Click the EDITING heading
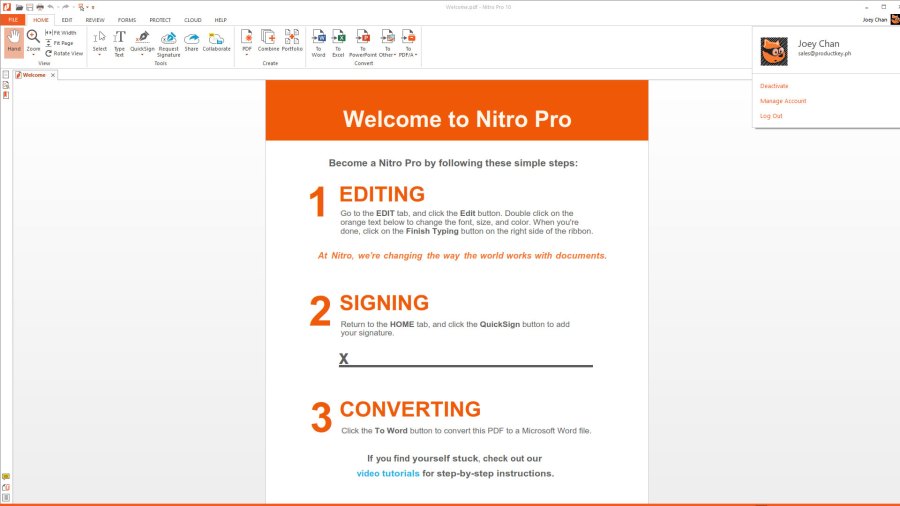Viewport: 900px width, 506px height. (x=382, y=194)
